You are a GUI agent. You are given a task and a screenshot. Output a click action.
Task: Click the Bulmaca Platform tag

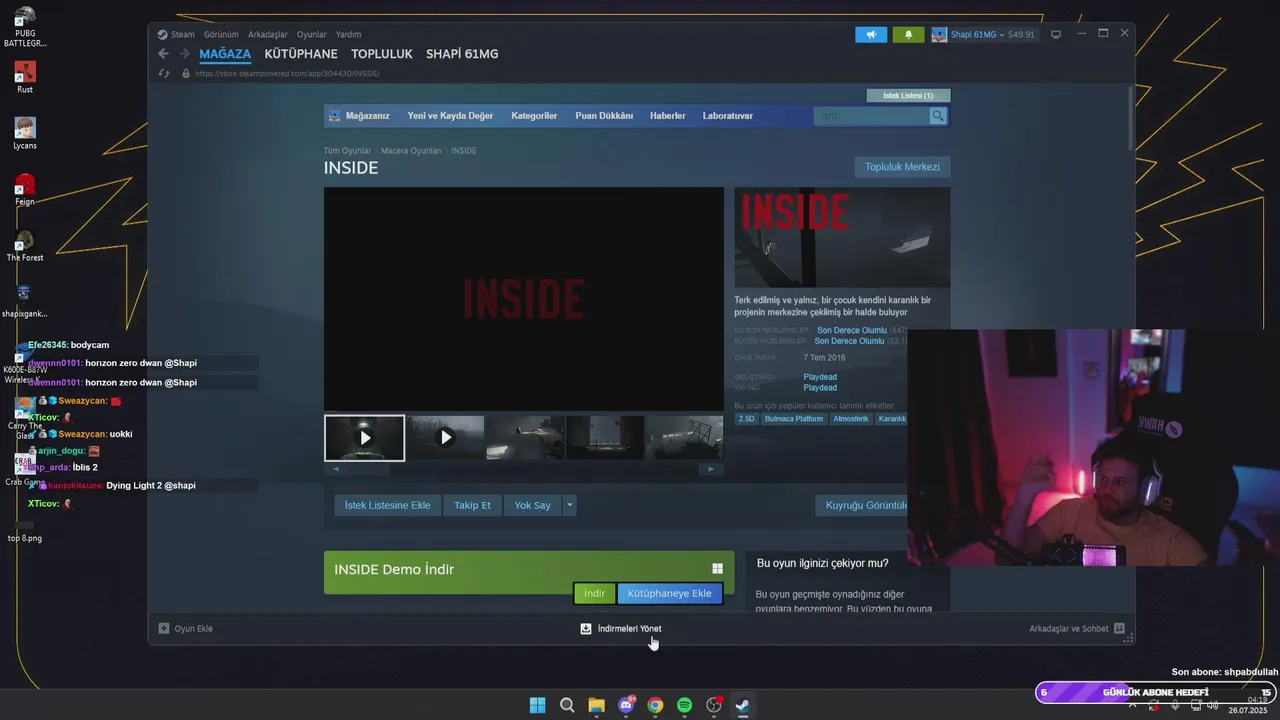(794, 419)
